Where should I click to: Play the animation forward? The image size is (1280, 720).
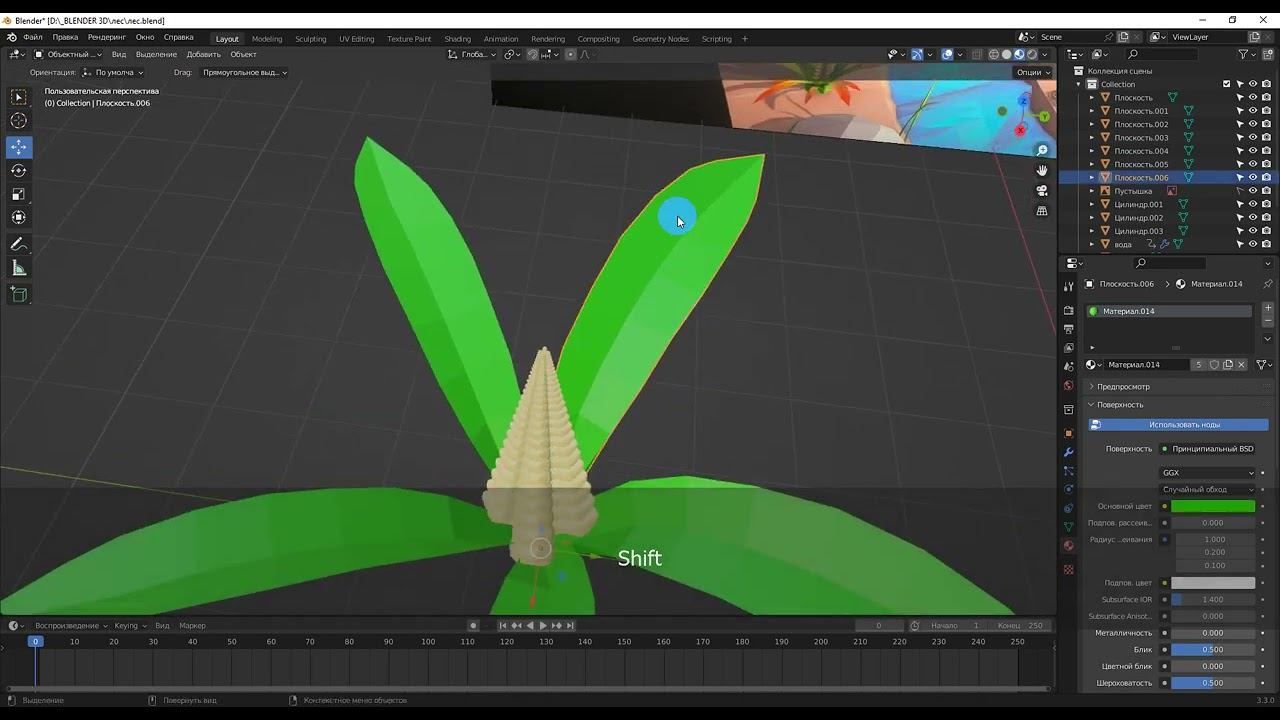point(543,626)
